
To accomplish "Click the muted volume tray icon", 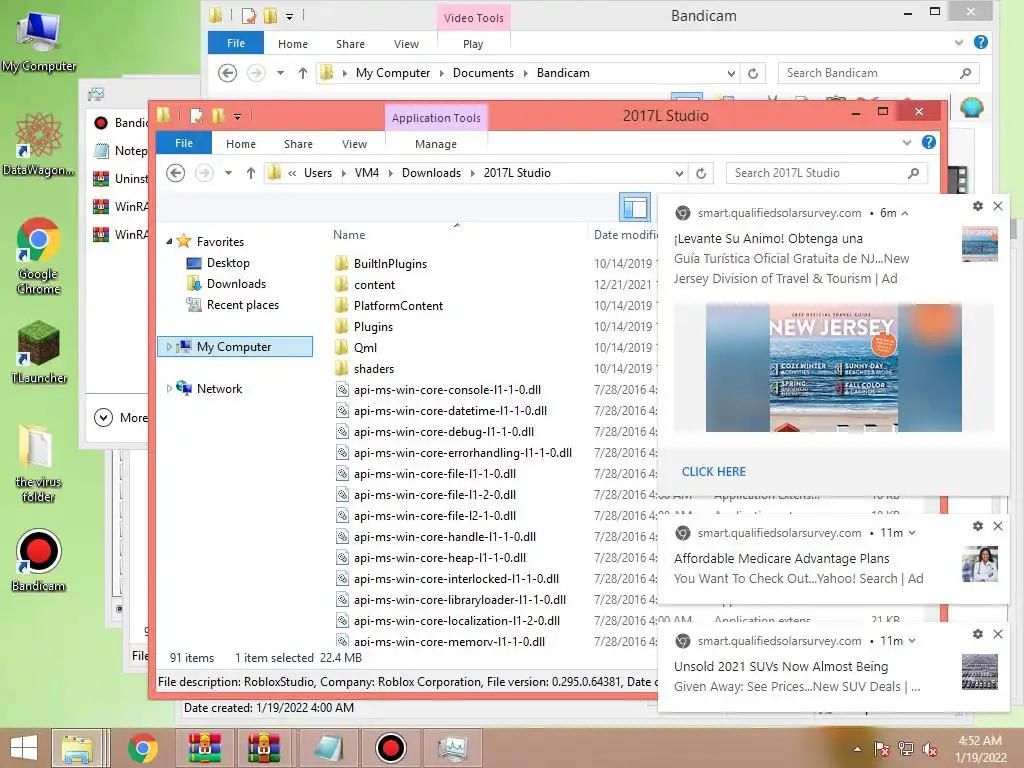I will coord(930,749).
